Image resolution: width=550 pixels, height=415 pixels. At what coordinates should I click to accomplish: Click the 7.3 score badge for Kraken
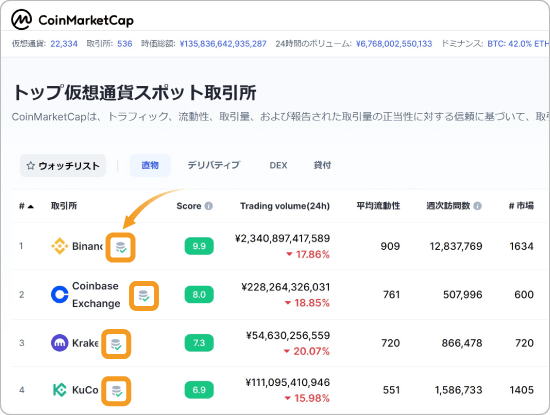[x=199, y=343]
